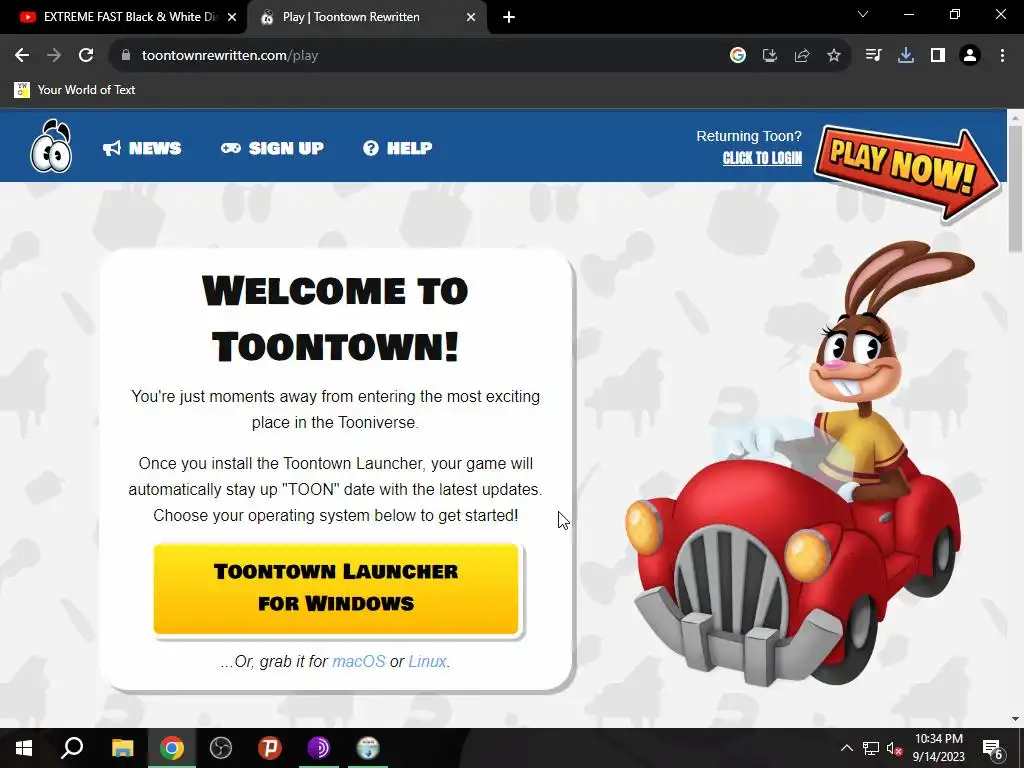Open File Explorer from the taskbar
The height and width of the screenshot is (768, 1024).
[x=122, y=748]
